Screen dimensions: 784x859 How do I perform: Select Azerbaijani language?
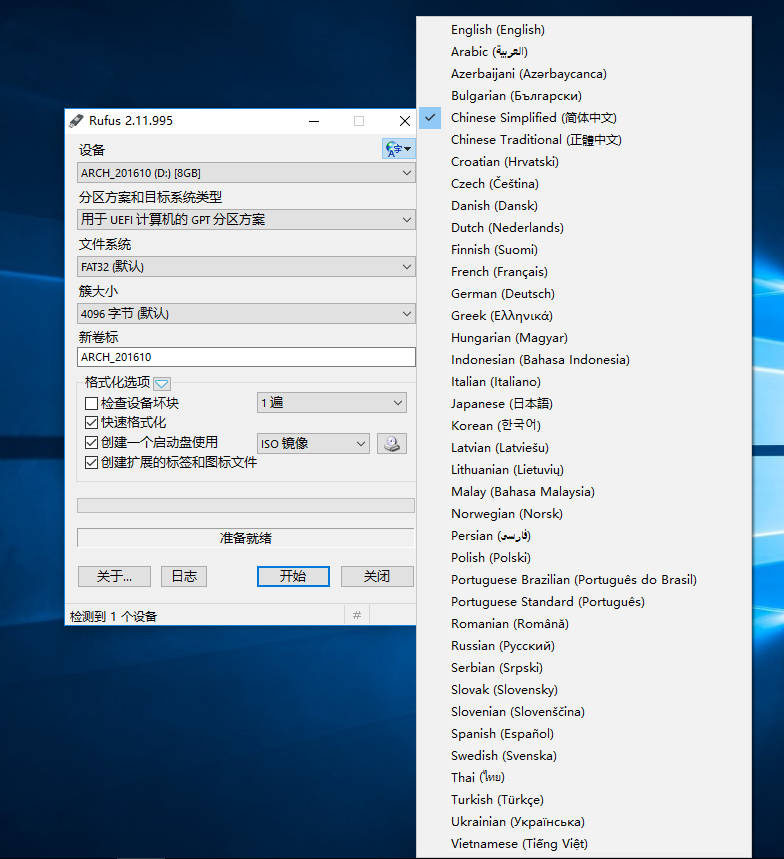pos(584,74)
